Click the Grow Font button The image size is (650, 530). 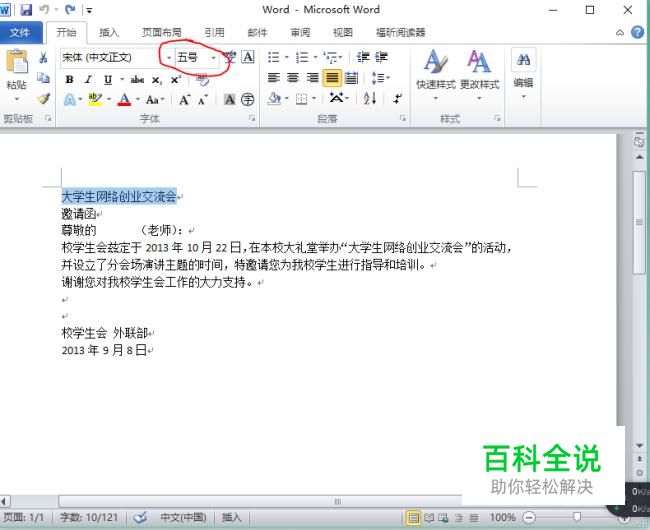click(x=184, y=99)
